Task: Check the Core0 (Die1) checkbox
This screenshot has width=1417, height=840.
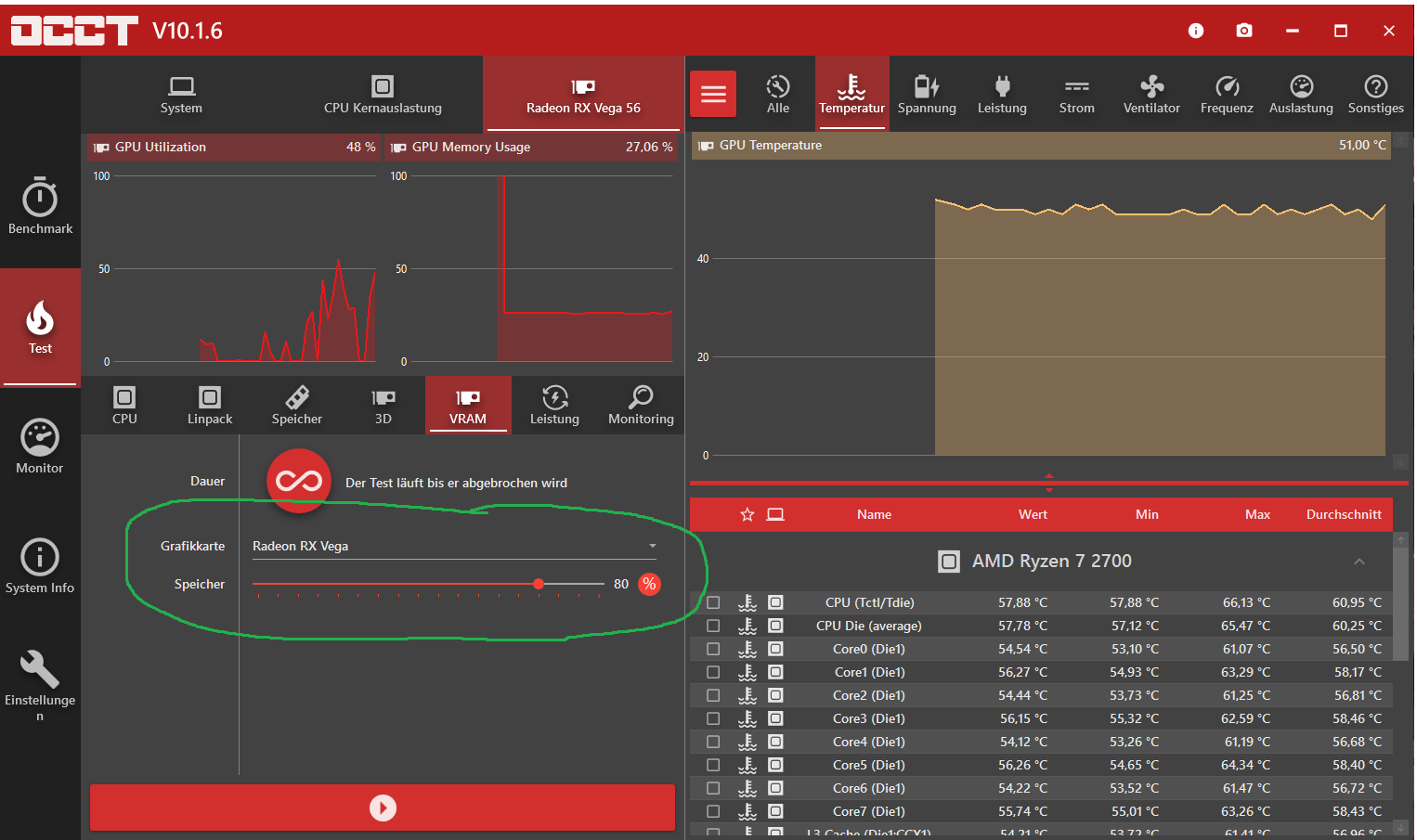Action: point(713,649)
